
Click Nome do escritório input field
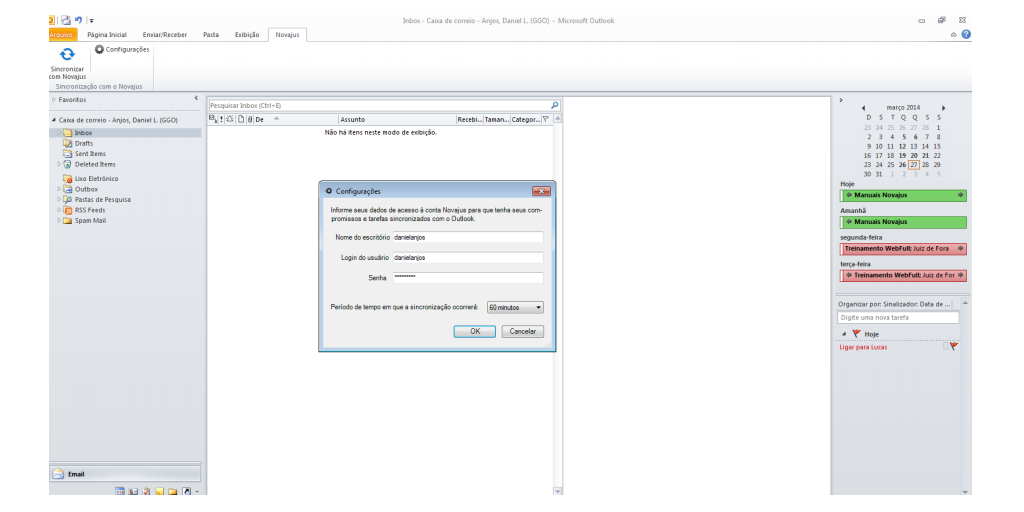click(467, 237)
